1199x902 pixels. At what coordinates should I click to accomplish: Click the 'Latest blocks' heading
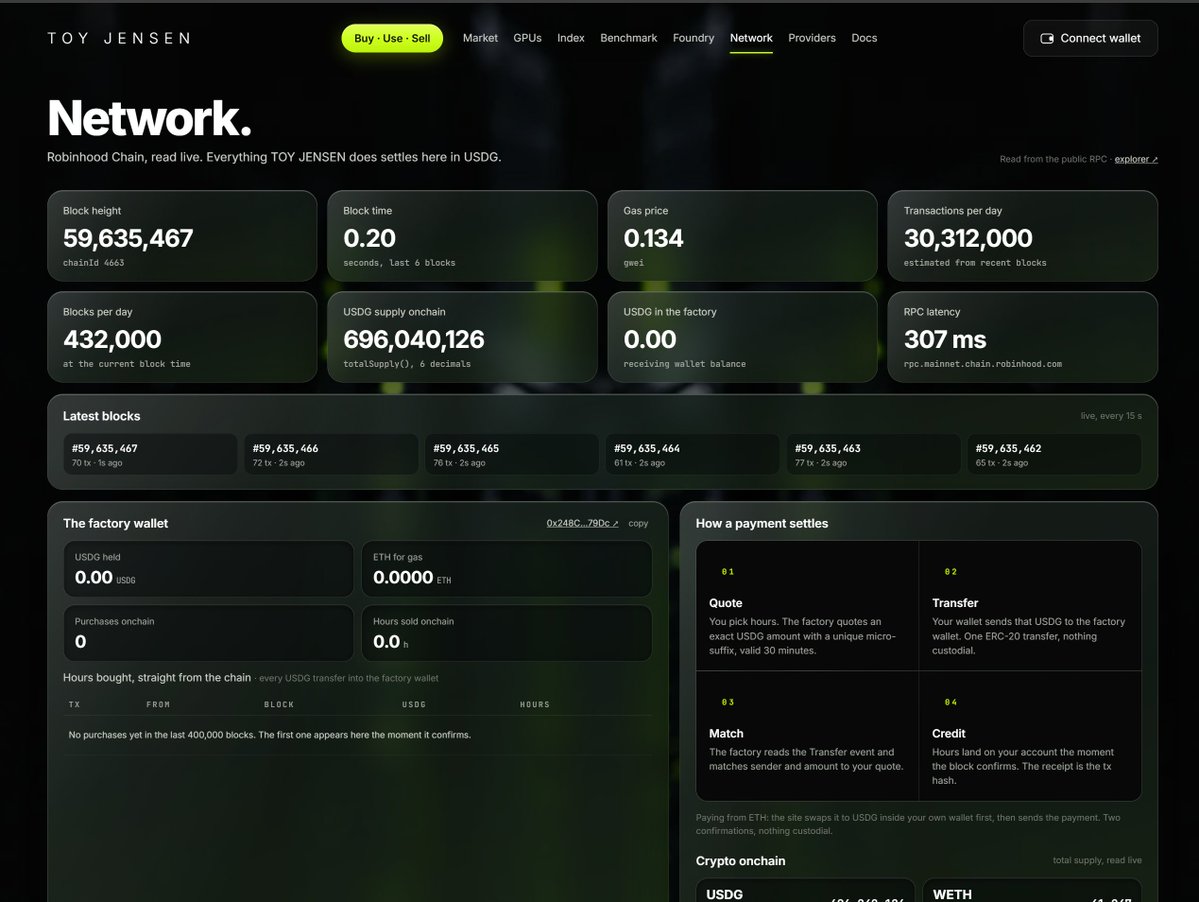click(x=102, y=416)
